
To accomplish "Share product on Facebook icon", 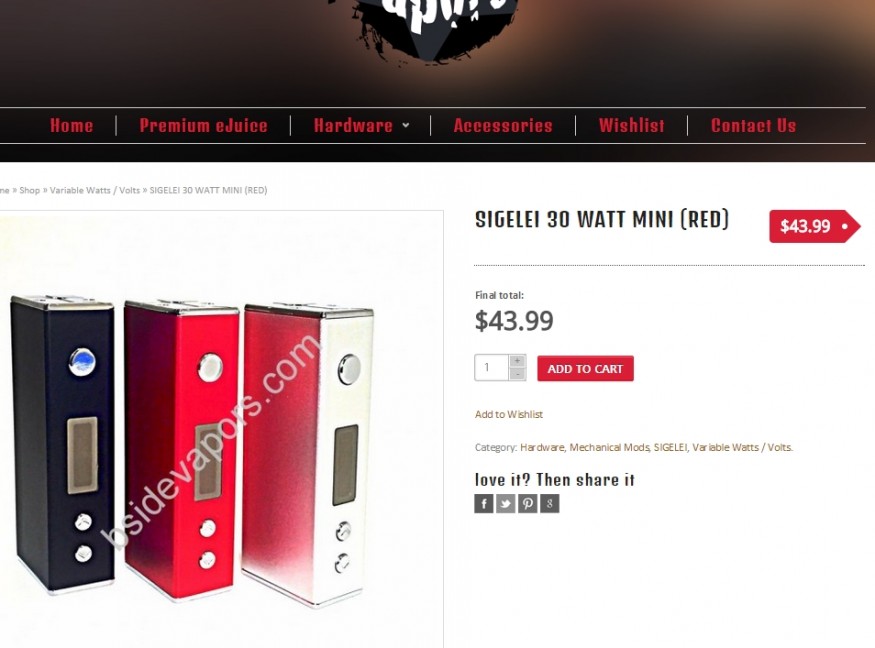I will 484,503.
